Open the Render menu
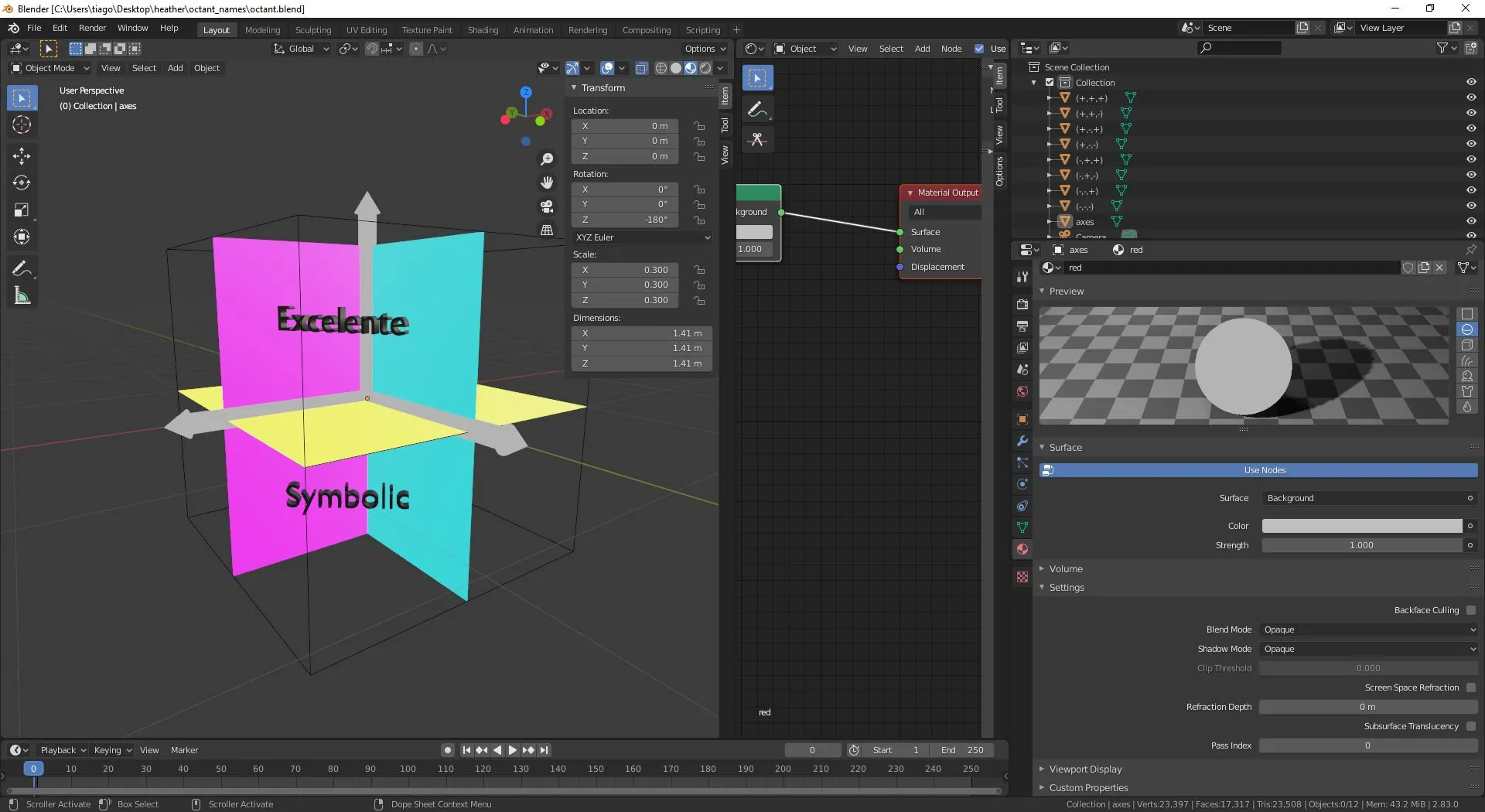Image resolution: width=1485 pixels, height=812 pixels. [x=92, y=28]
